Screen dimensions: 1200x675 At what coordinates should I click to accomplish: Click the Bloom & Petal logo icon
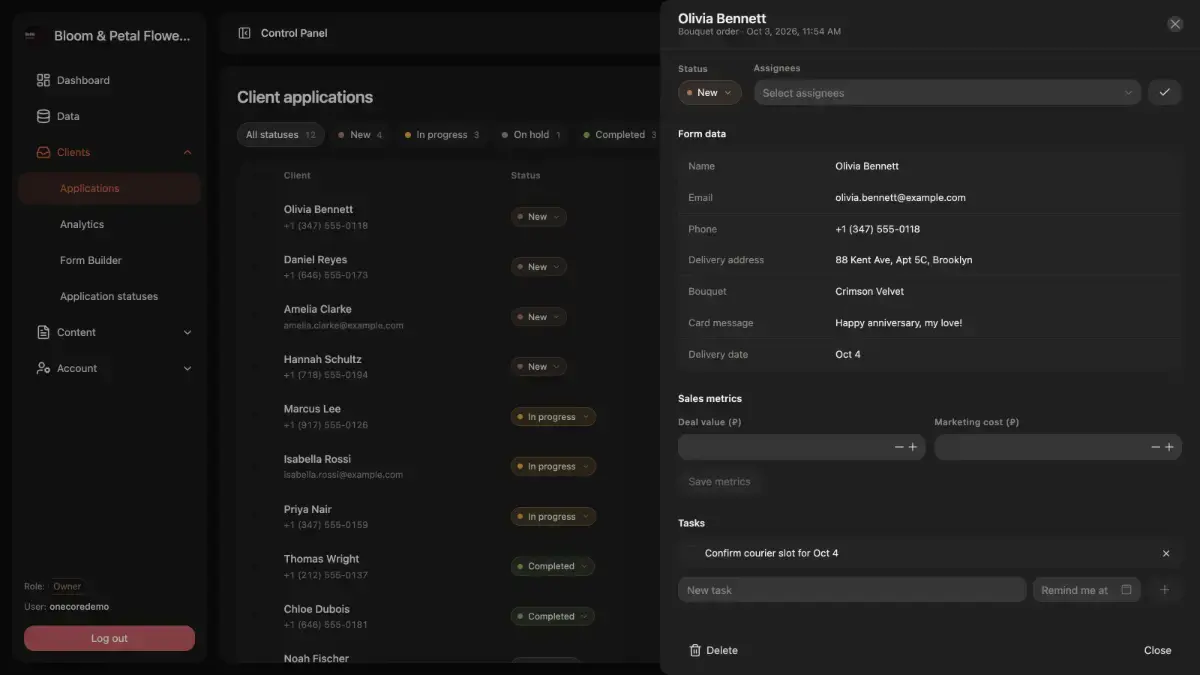(31, 35)
